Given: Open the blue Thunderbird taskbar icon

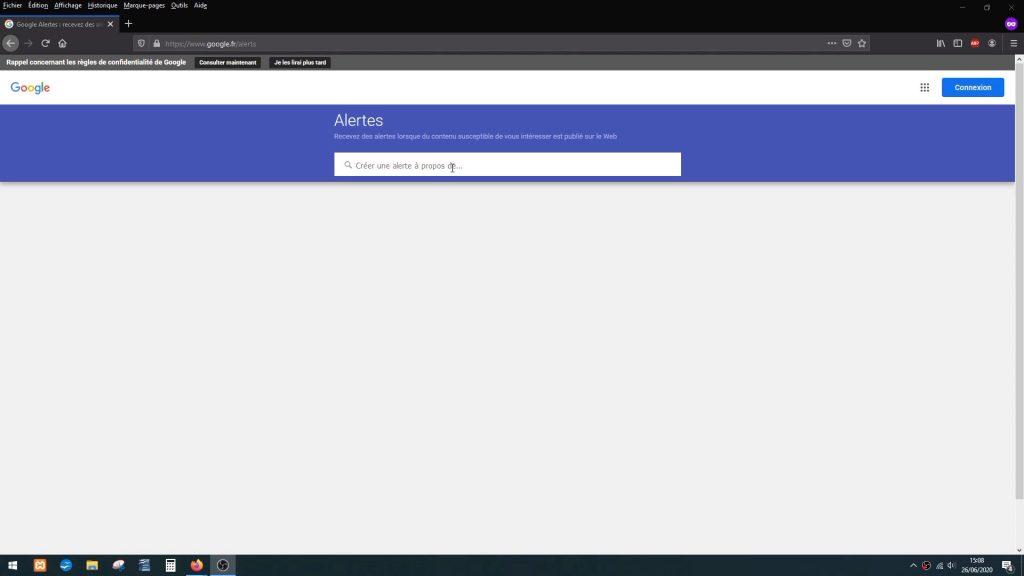Looking at the screenshot, I should [x=66, y=566].
